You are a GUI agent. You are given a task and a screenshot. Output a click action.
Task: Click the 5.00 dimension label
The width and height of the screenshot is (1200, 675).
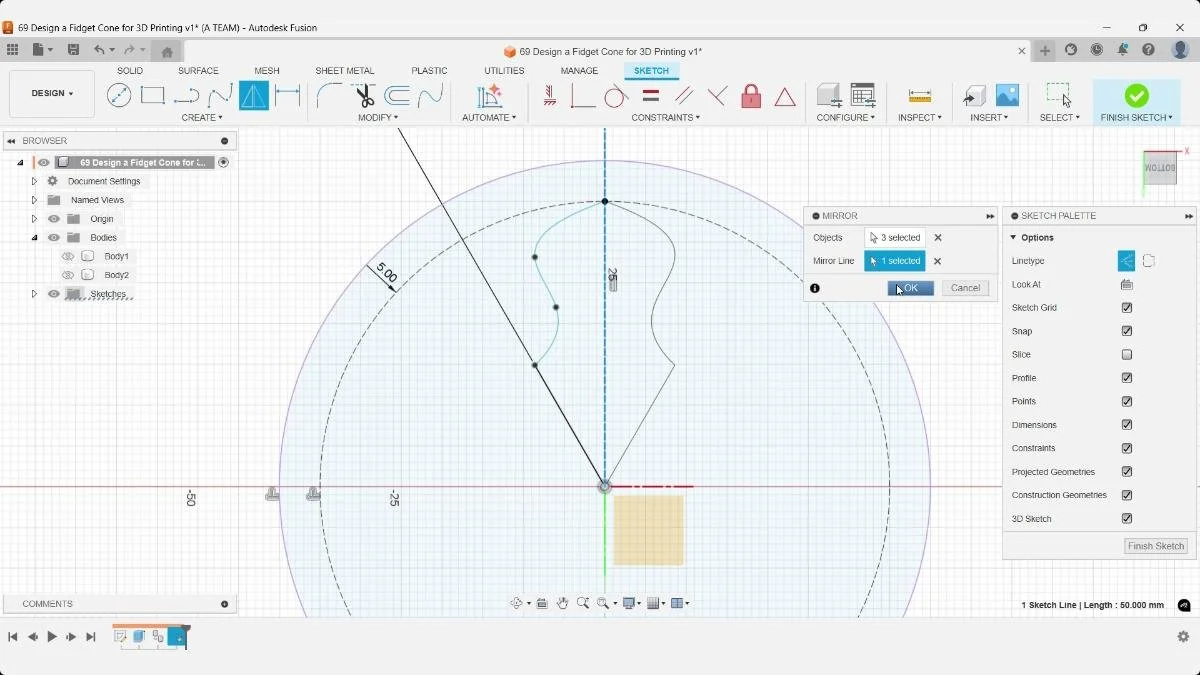click(386, 273)
